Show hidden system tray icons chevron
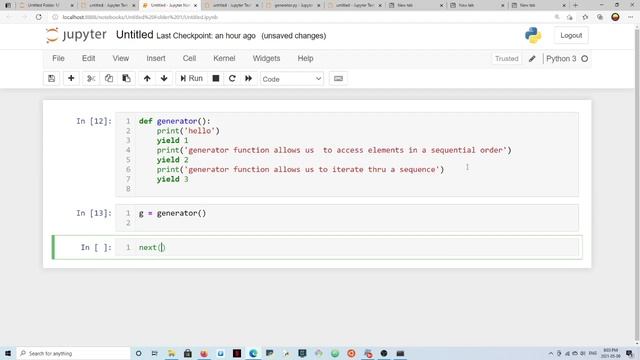The width and height of the screenshot is (640, 360). click(551, 353)
